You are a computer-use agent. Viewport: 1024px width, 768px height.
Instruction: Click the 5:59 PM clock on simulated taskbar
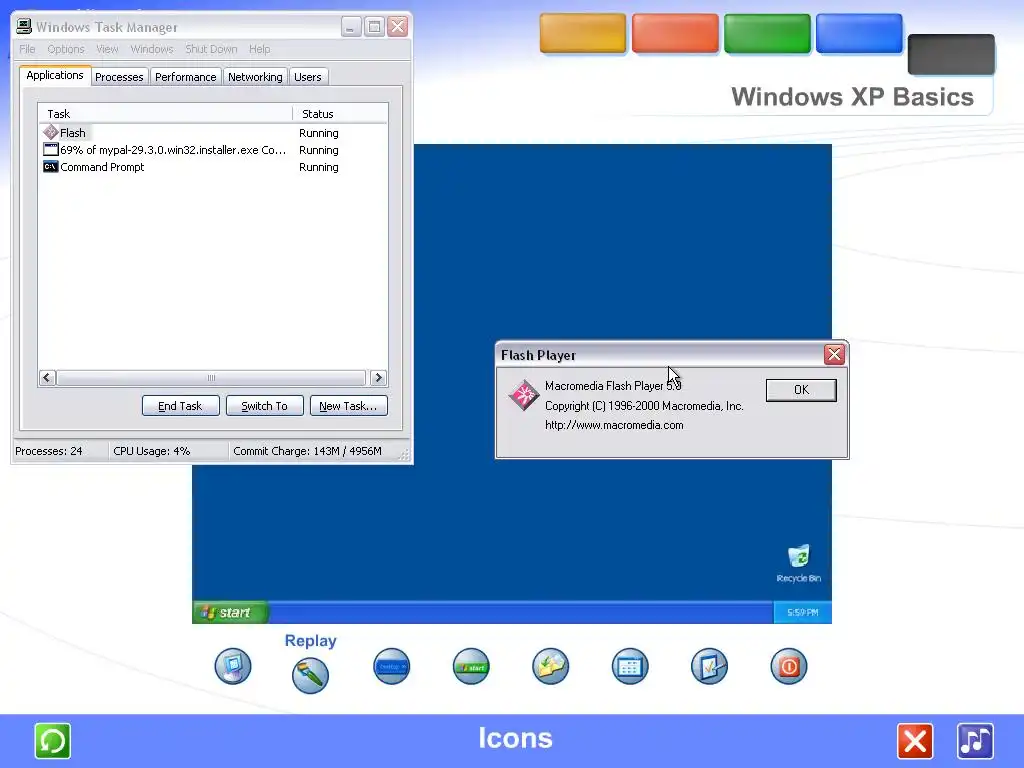803,612
